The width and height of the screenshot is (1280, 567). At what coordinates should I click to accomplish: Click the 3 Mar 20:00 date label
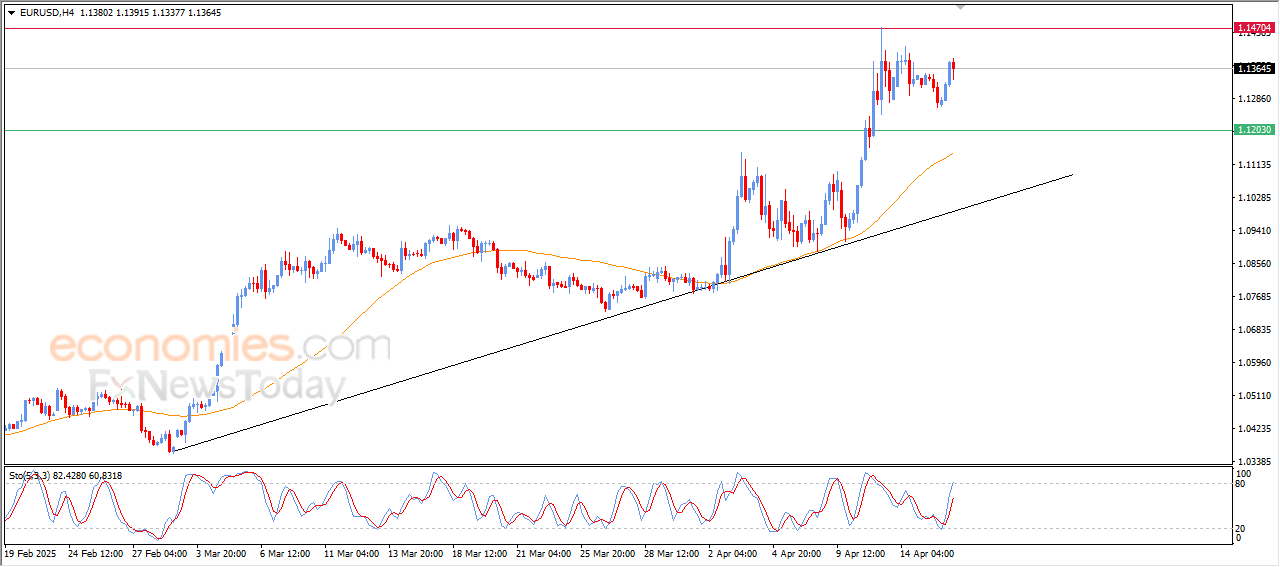[x=221, y=553]
